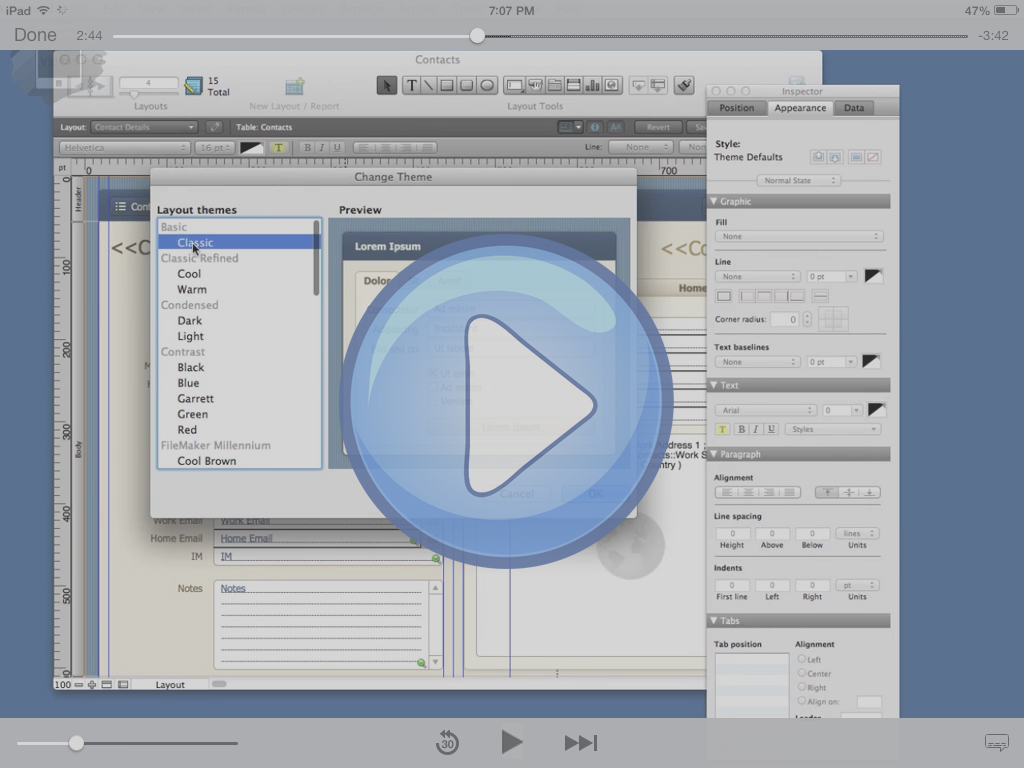Choose top vertical alignment in Inspector Paragraph
The width and height of the screenshot is (1024, 768).
point(827,492)
